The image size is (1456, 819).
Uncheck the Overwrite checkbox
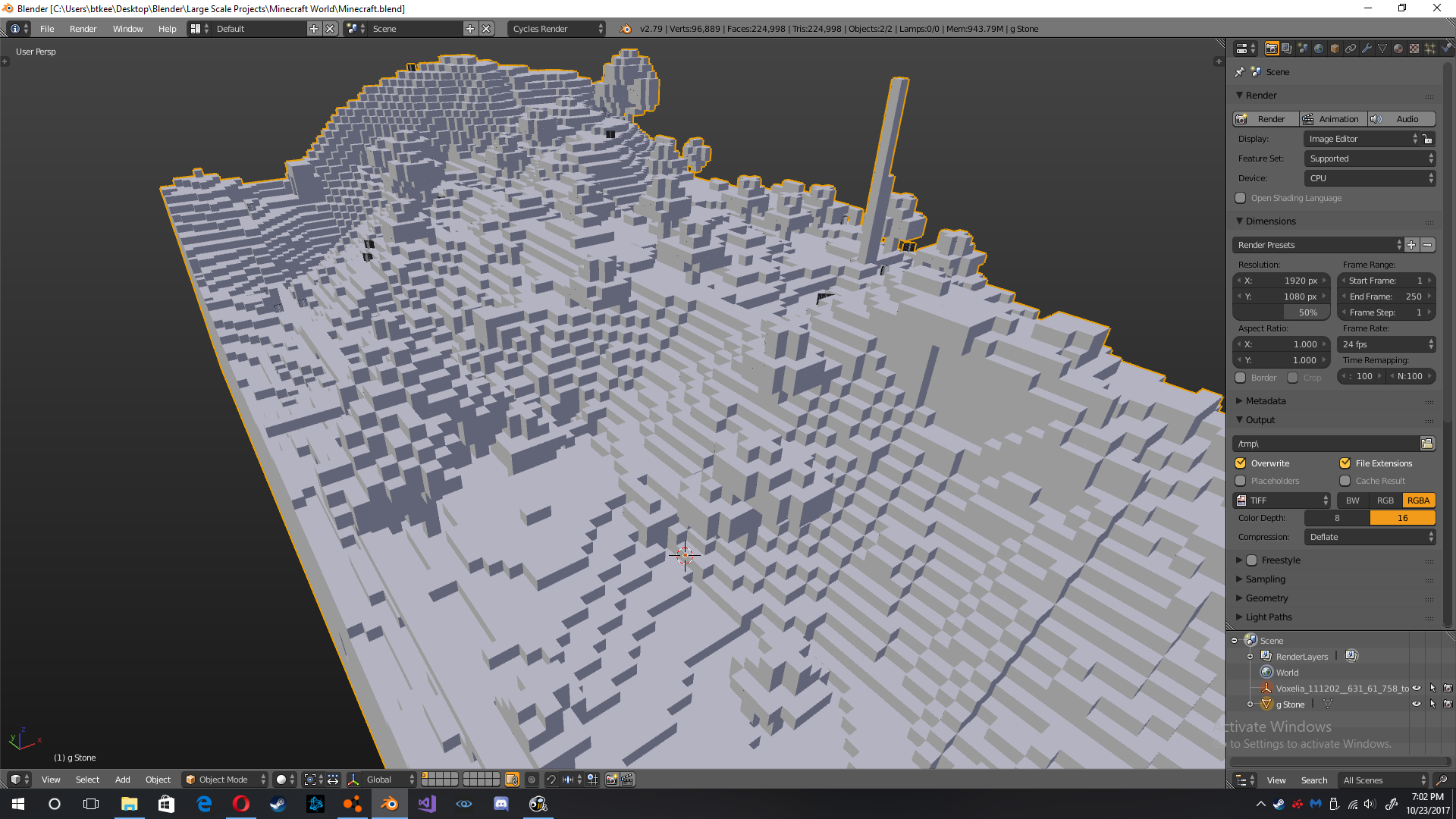pyautogui.click(x=1241, y=463)
